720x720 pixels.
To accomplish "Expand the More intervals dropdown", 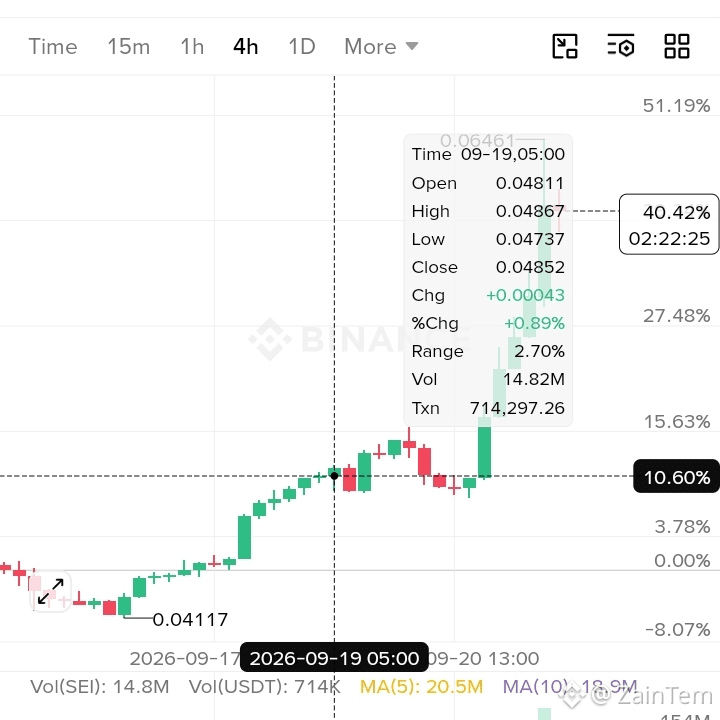I will [381, 46].
